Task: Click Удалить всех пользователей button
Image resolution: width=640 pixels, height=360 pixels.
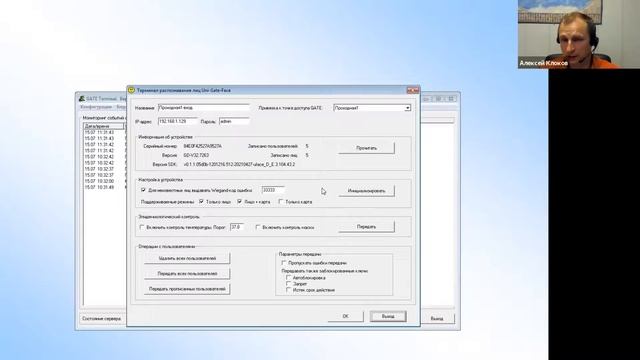Action: point(187,258)
